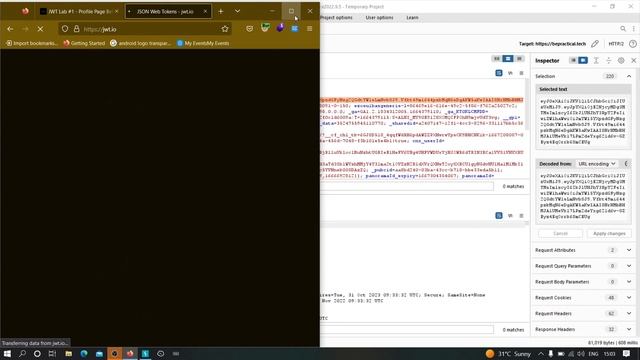Image resolution: width=640 pixels, height=360 pixels.
Task: Open a new Firefox tab
Action: click(x=220, y=11)
